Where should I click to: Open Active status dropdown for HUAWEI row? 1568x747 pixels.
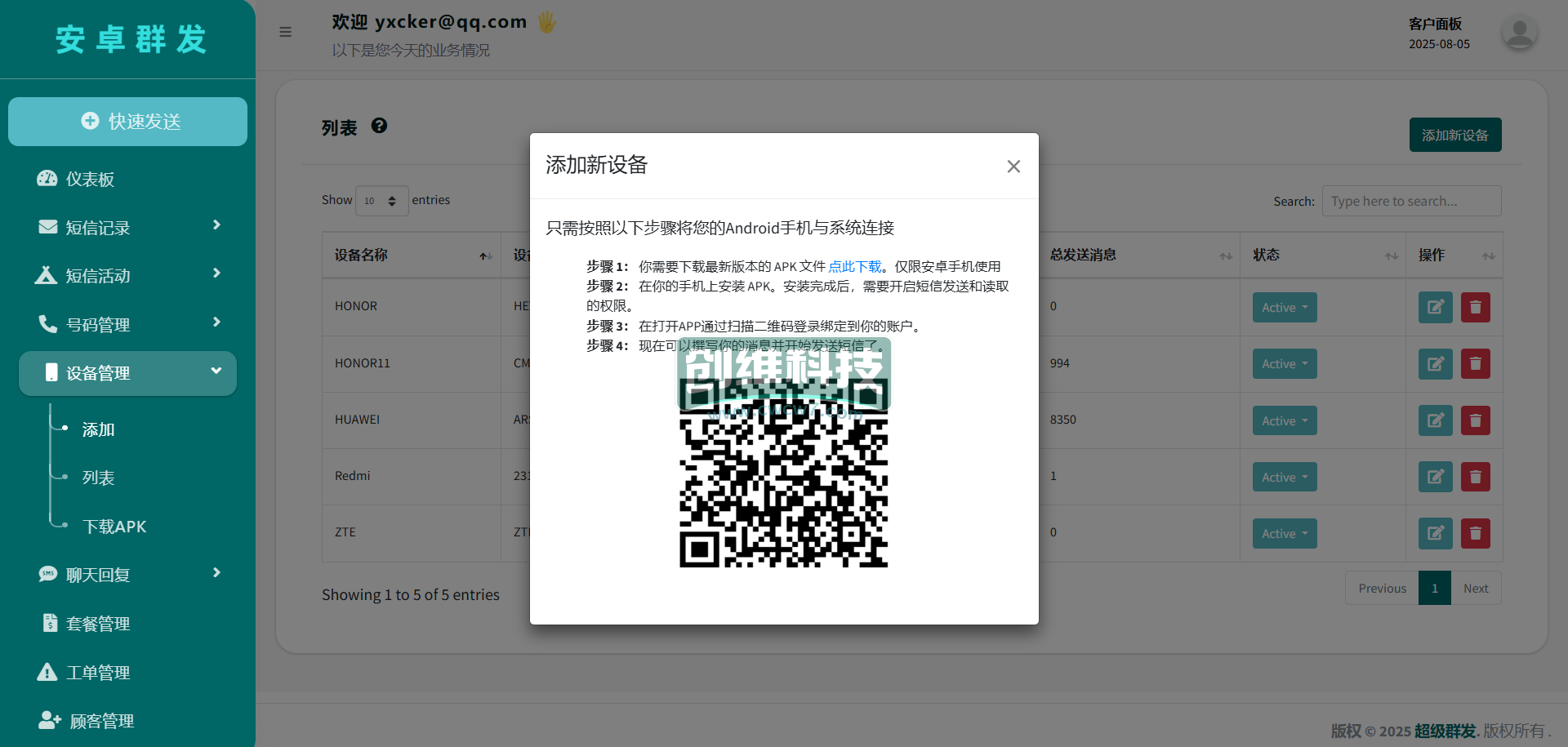[x=1285, y=420]
